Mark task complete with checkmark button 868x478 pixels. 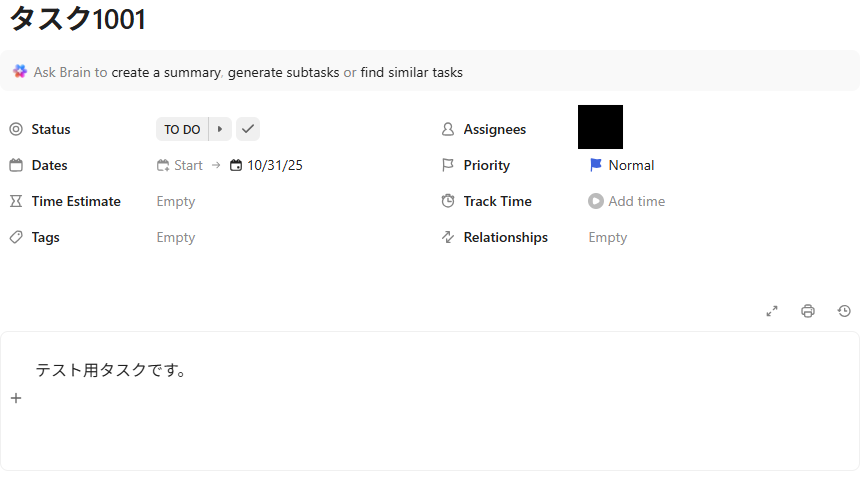[x=248, y=129]
